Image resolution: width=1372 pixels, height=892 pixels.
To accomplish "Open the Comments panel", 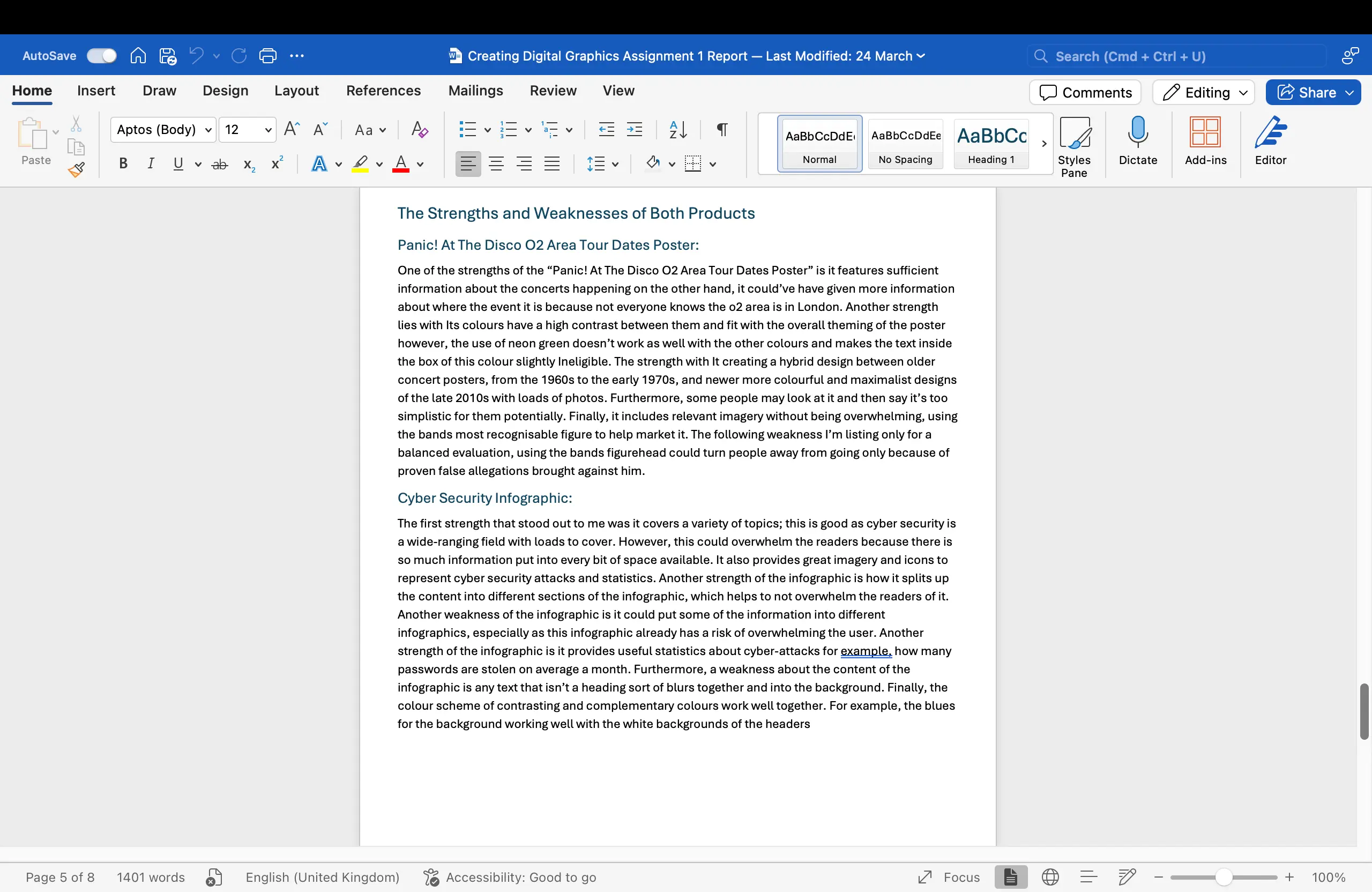I will tap(1085, 92).
